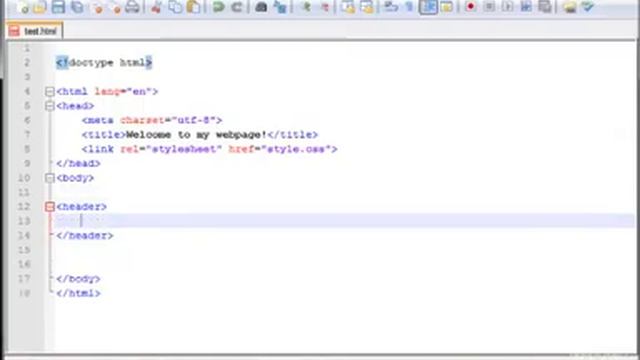Collapse the head tag fold marker
The width and height of the screenshot is (640, 360).
(x=49, y=106)
